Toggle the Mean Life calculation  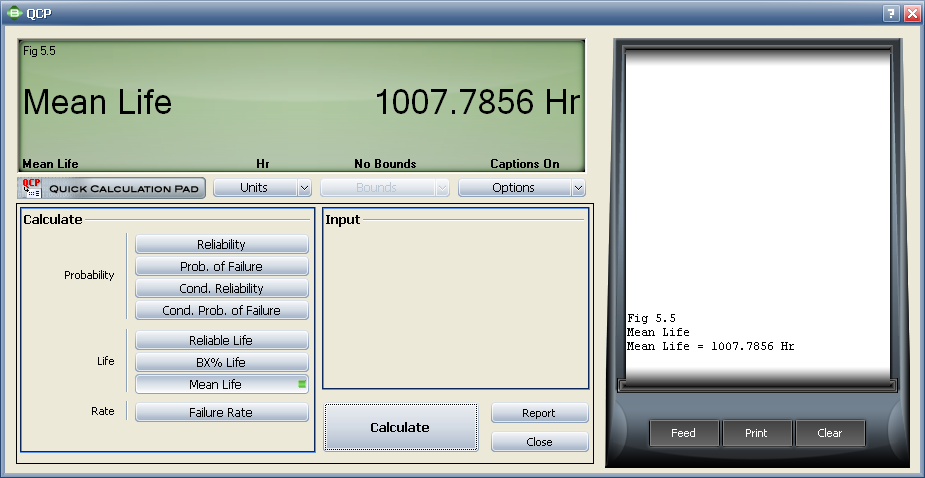point(221,384)
